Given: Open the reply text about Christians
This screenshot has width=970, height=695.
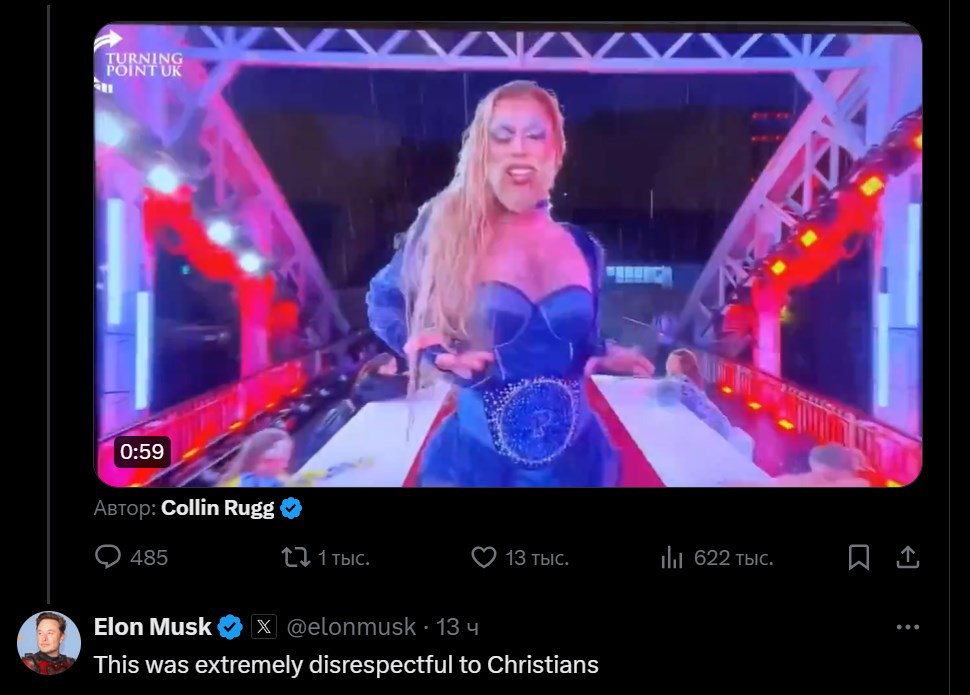Looking at the screenshot, I should pos(346,664).
